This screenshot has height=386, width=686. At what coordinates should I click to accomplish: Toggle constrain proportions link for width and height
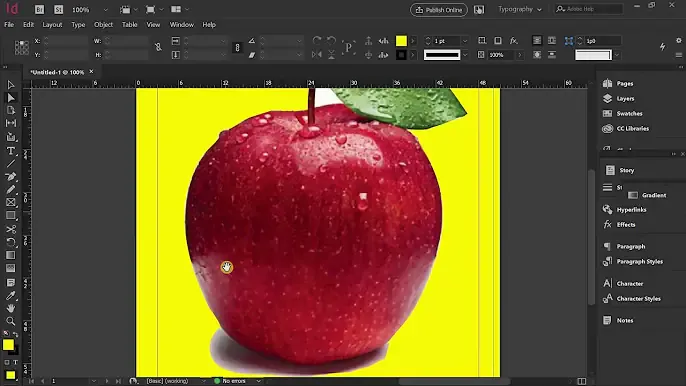pyautogui.click(x=158, y=47)
